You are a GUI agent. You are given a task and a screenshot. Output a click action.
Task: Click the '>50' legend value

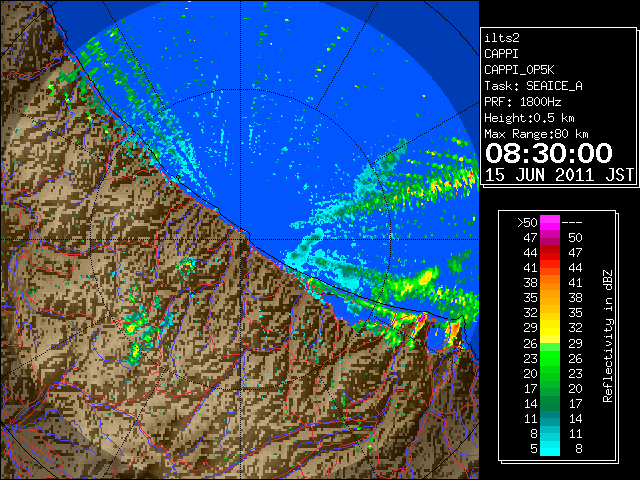click(527, 223)
